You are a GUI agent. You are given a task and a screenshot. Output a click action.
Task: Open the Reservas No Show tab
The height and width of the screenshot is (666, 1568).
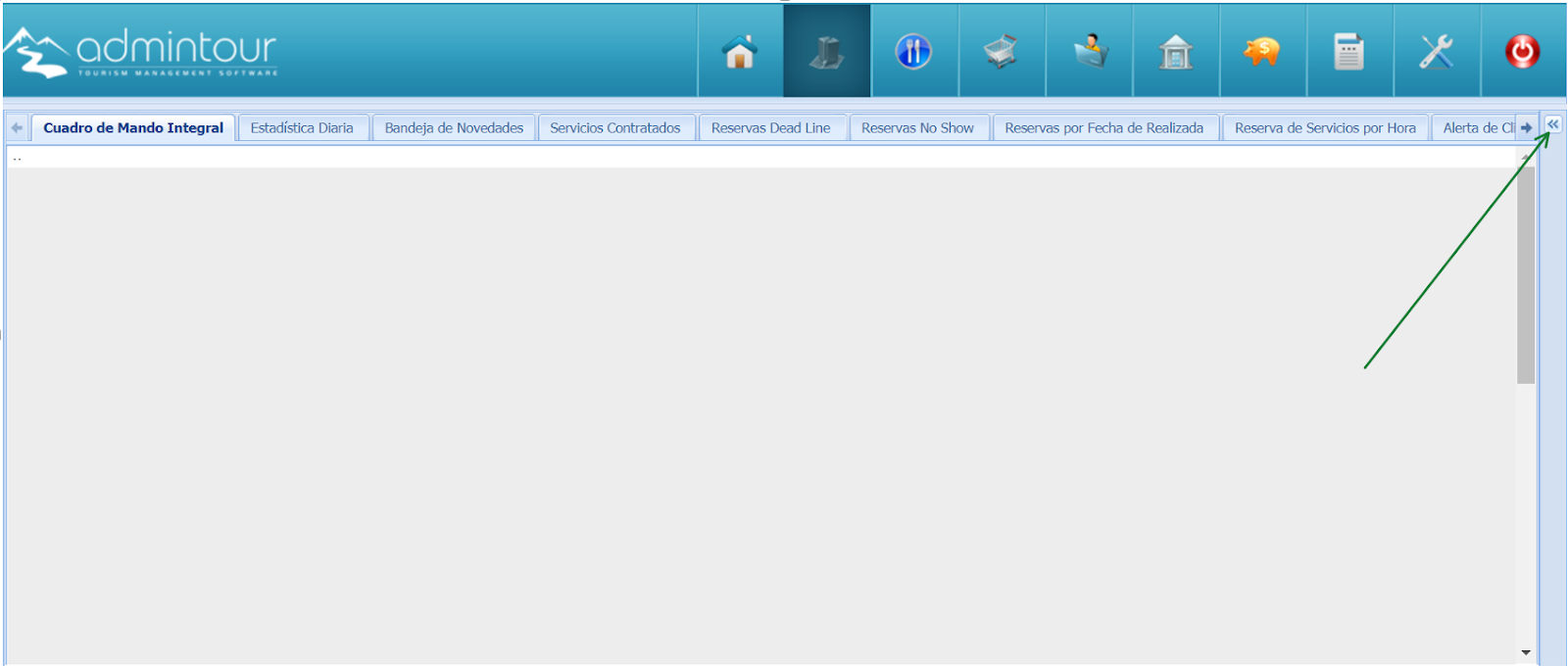coord(918,128)
